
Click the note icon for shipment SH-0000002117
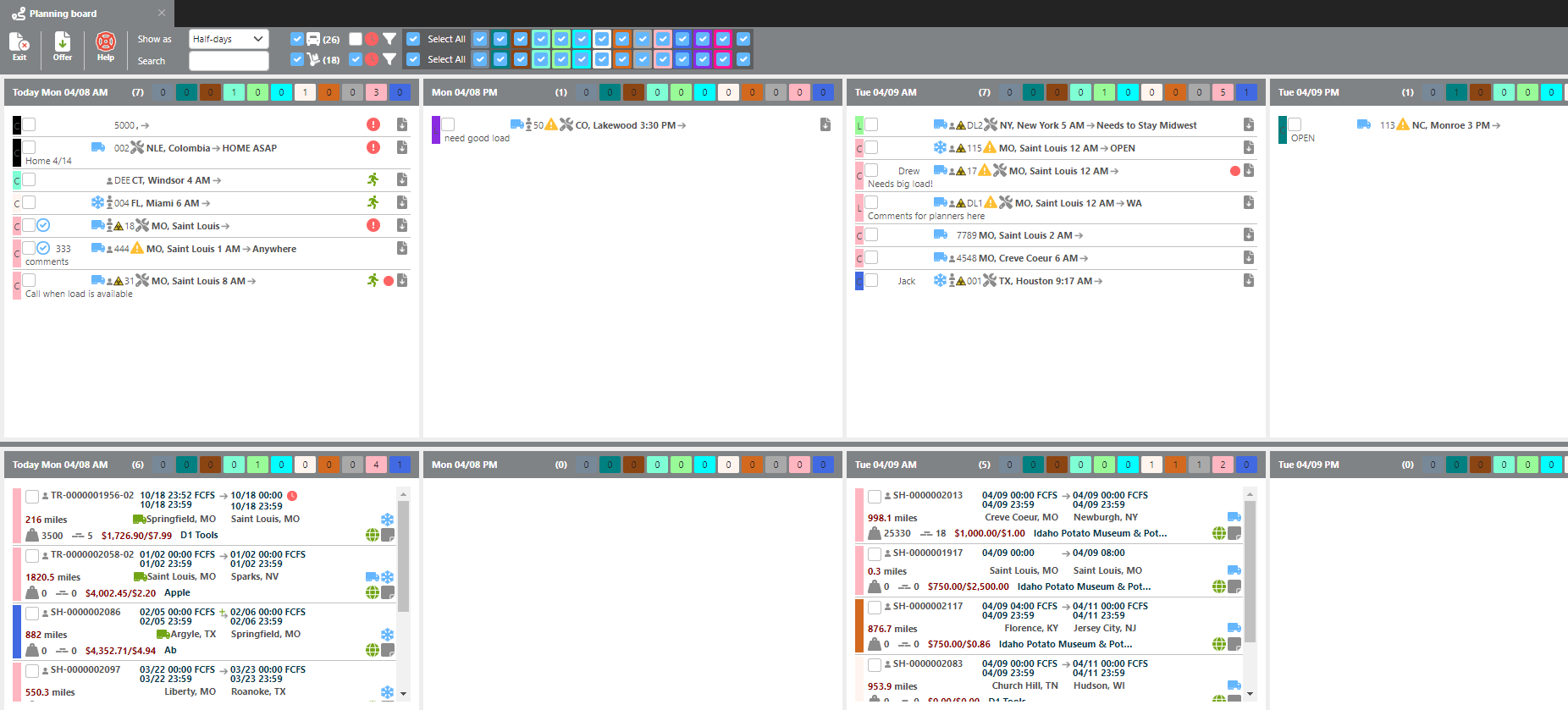click(x=1234, y=644)
